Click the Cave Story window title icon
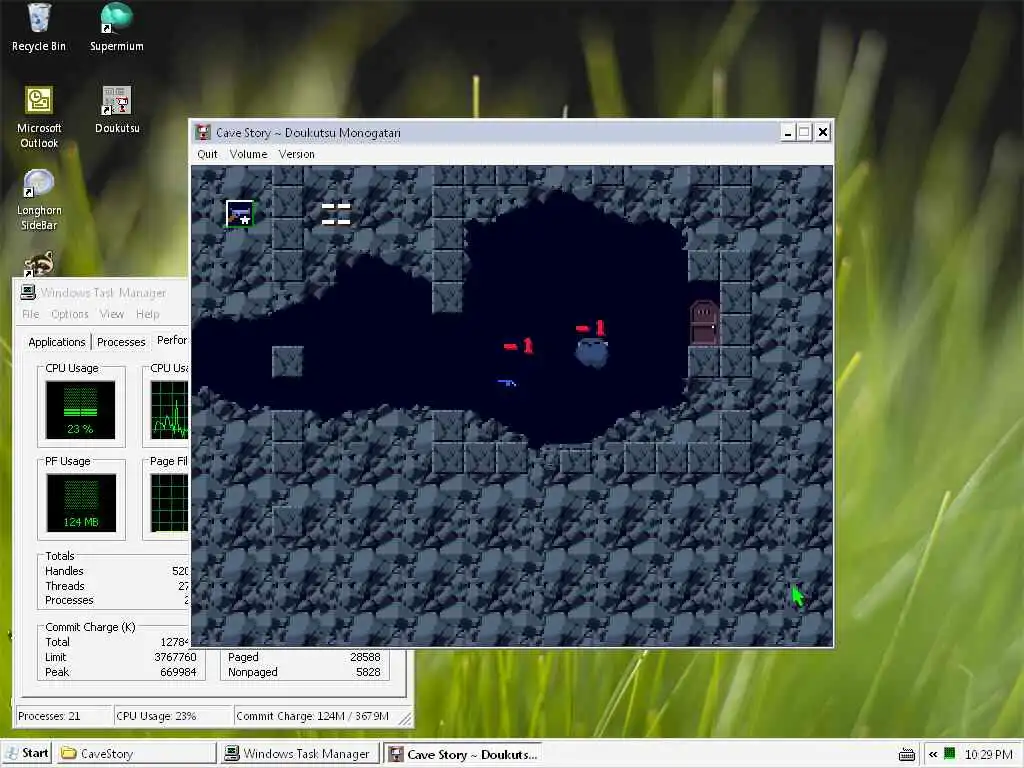 pos(203,133)
